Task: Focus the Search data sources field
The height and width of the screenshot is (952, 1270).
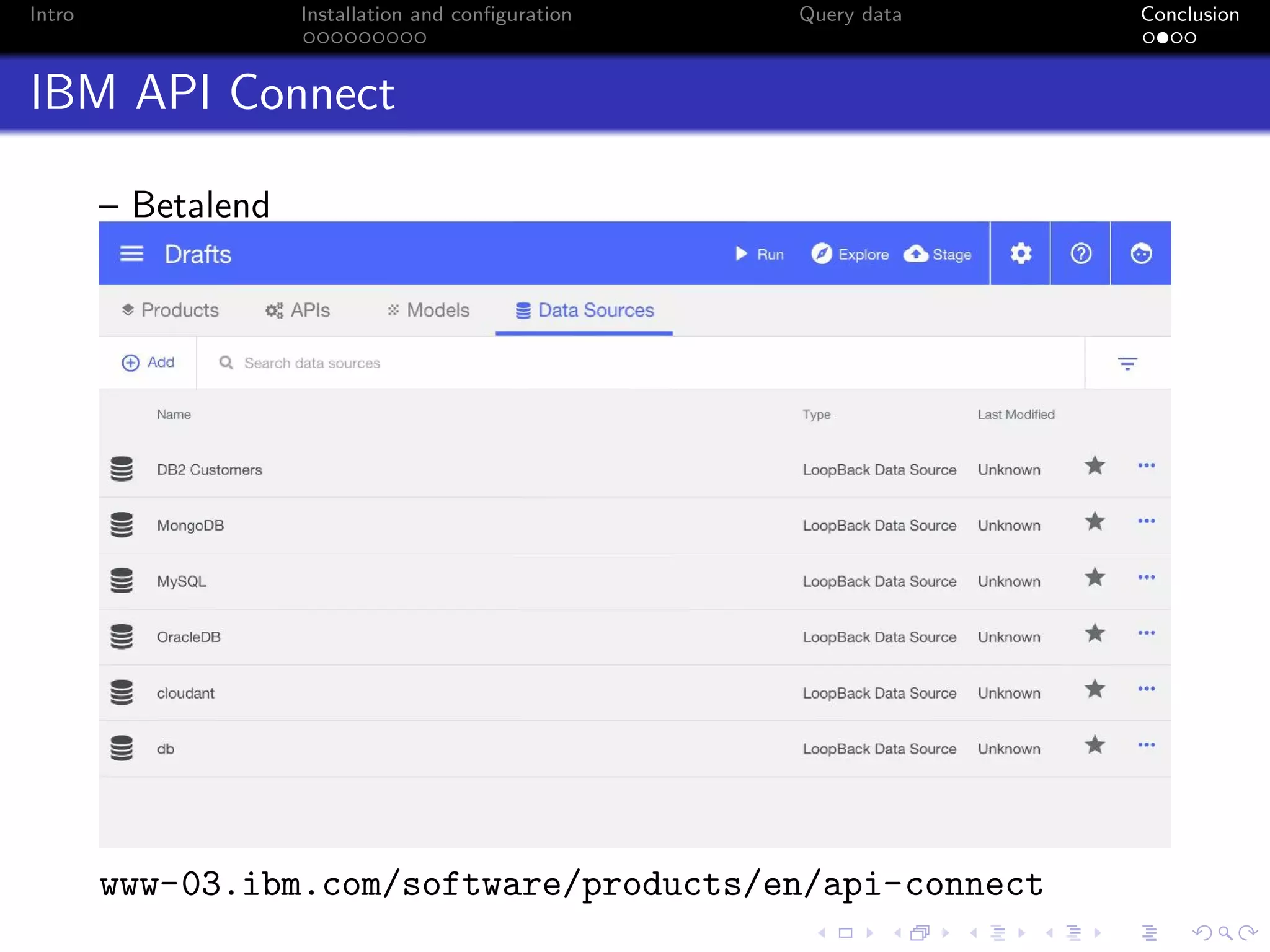Action: [x=640, y=363]
